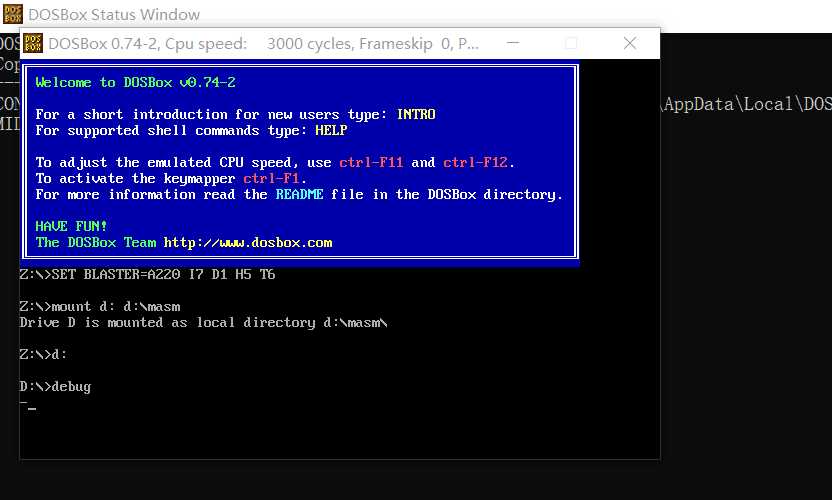Click the 'Z:\>d:' command line
Image resolution: width=832 pixels, height=500 pixels.
click(x=44, y=354)
